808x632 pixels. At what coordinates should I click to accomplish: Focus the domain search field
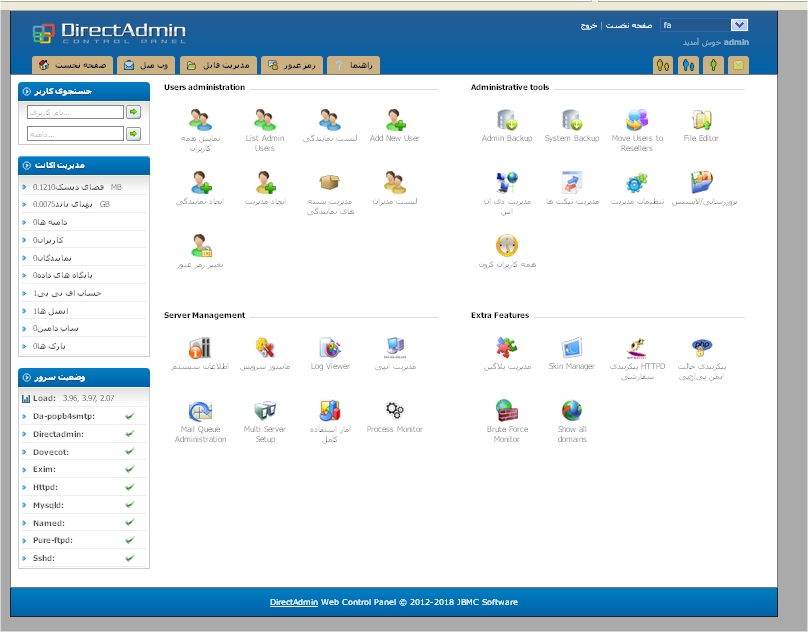pyautogui.click(x=75, y=134)
